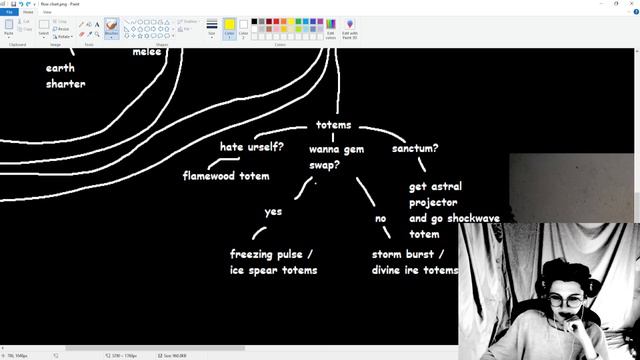Screen dimensions: 640x360
Task: Pick the orange palette color
Action: pyautogui.click(x=284, y=22)
